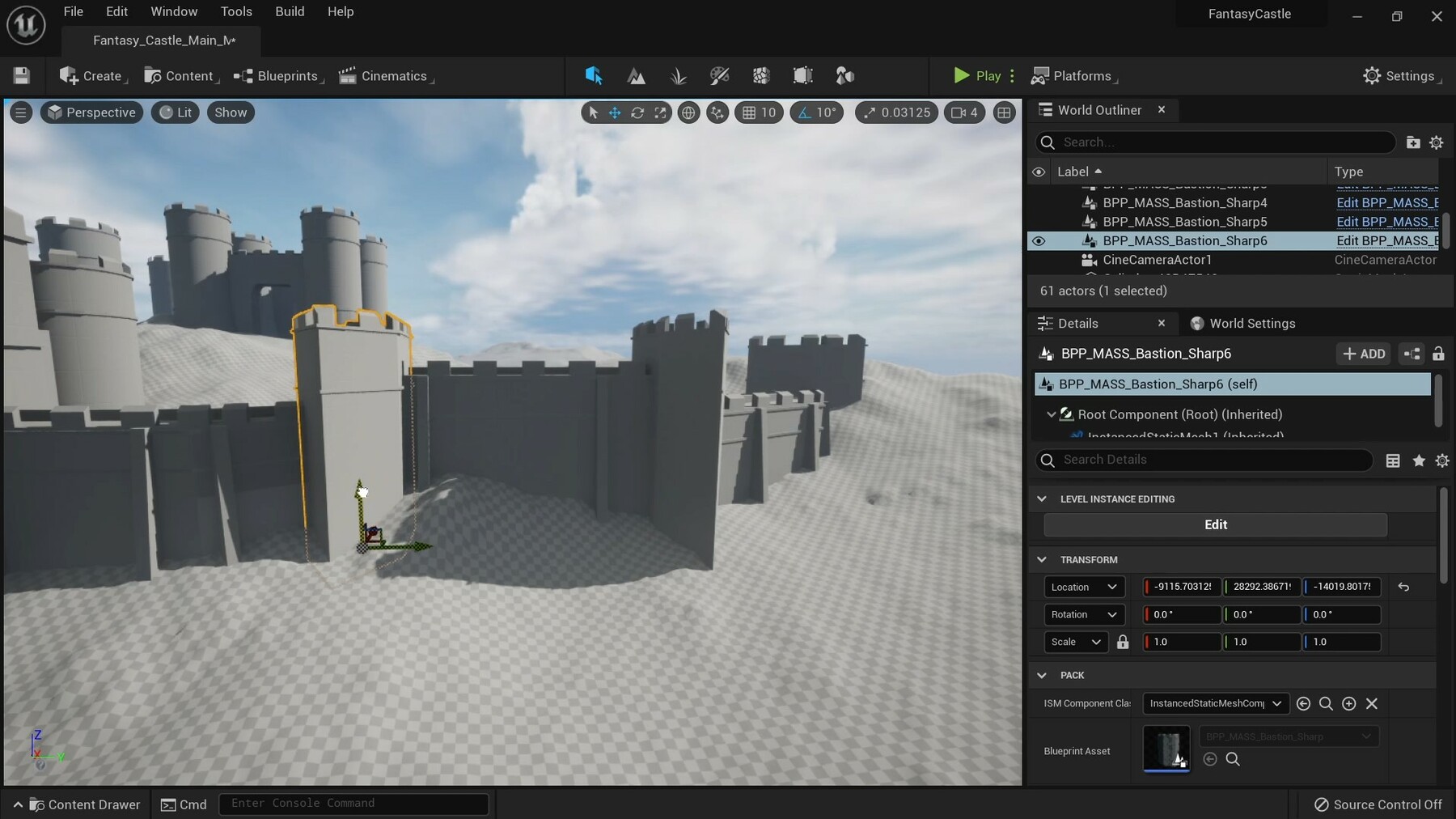Collapse Root Component (Root) (Inherited)
Screen dimensions: 1456x819
pyautogui.click(x=1051, y=414)
